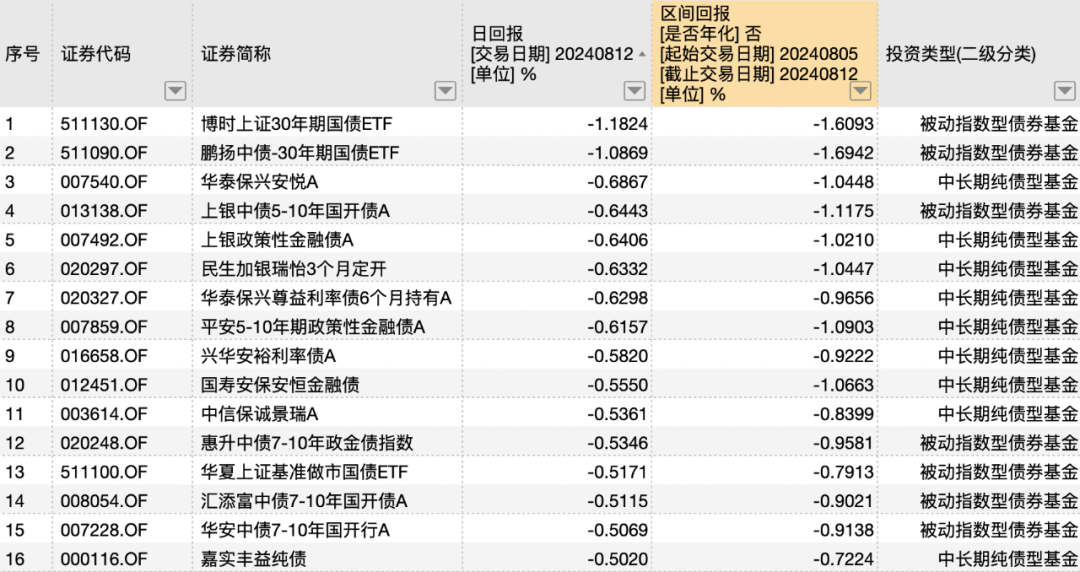Select code cell 016658.OF
The width and height of the screenshot is (1080, 572).
[x=104, y=356]
